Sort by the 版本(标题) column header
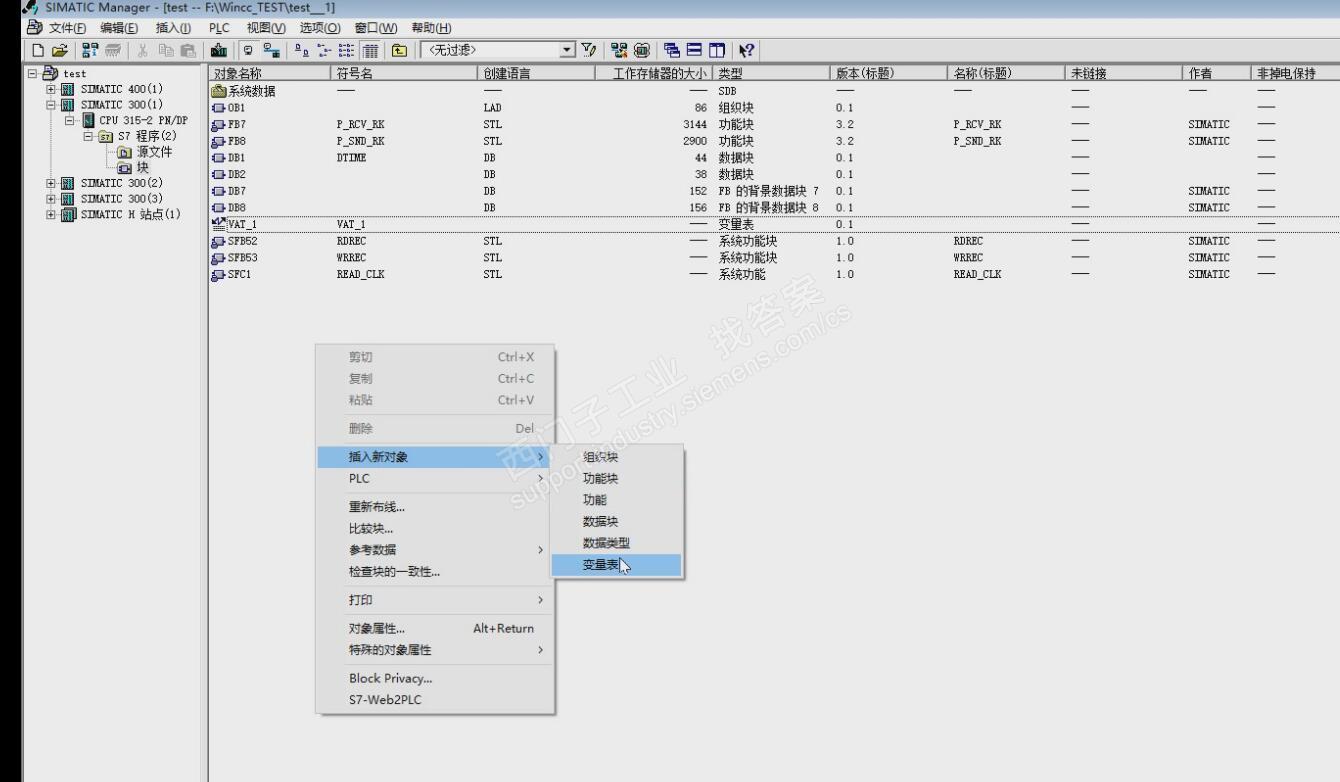The image size is (1340, 782). tap(888, 74)
